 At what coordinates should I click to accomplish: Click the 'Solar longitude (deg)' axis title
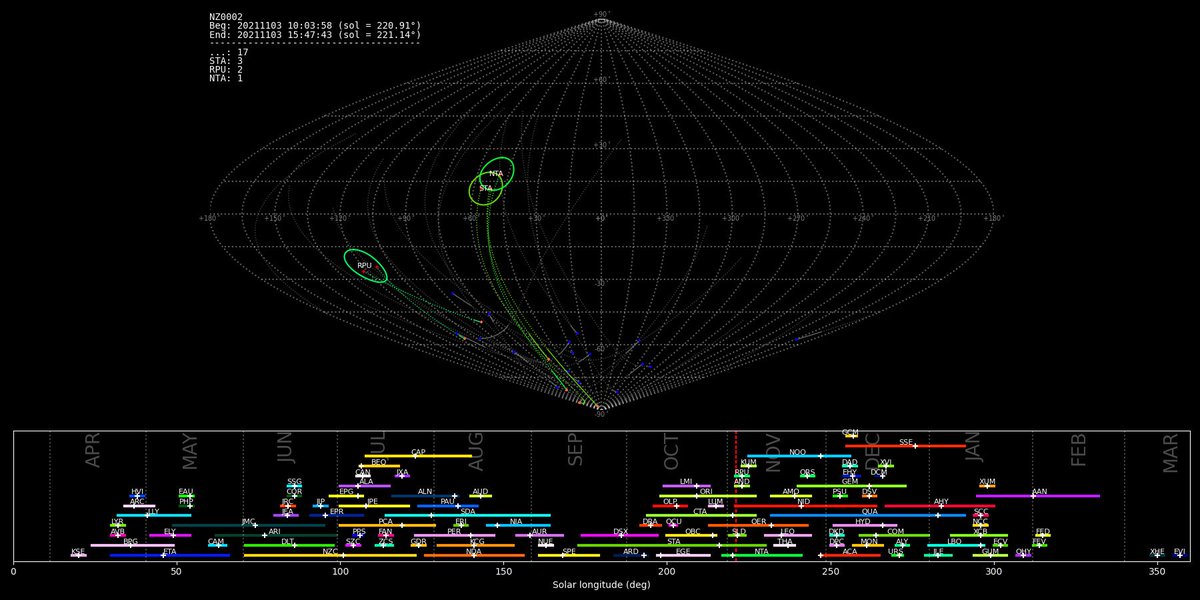click(x=601, y=586)
